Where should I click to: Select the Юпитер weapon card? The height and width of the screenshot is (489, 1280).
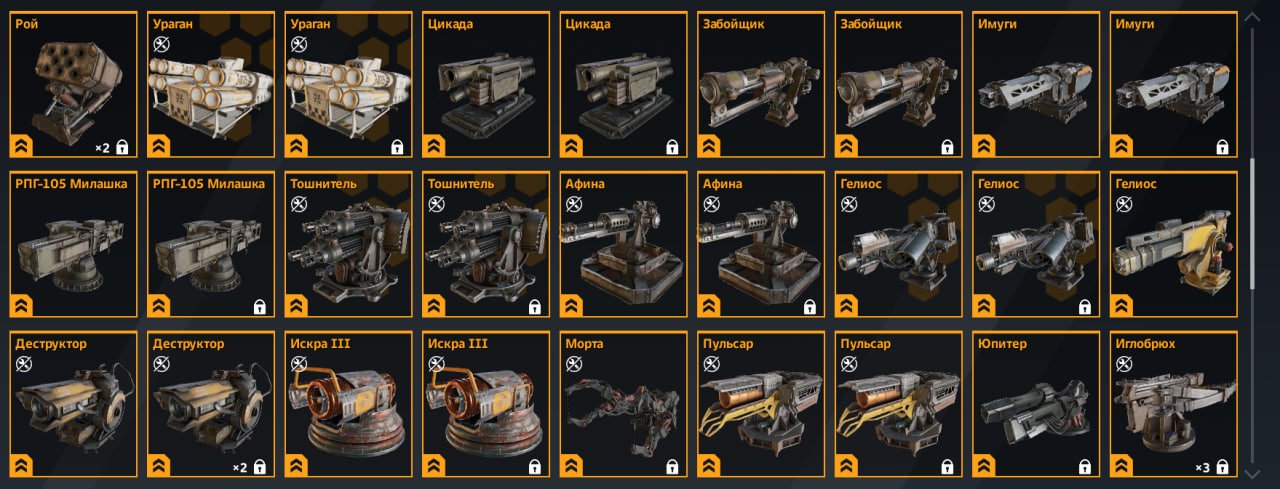pyautogui.click(x=1035, y=405)
